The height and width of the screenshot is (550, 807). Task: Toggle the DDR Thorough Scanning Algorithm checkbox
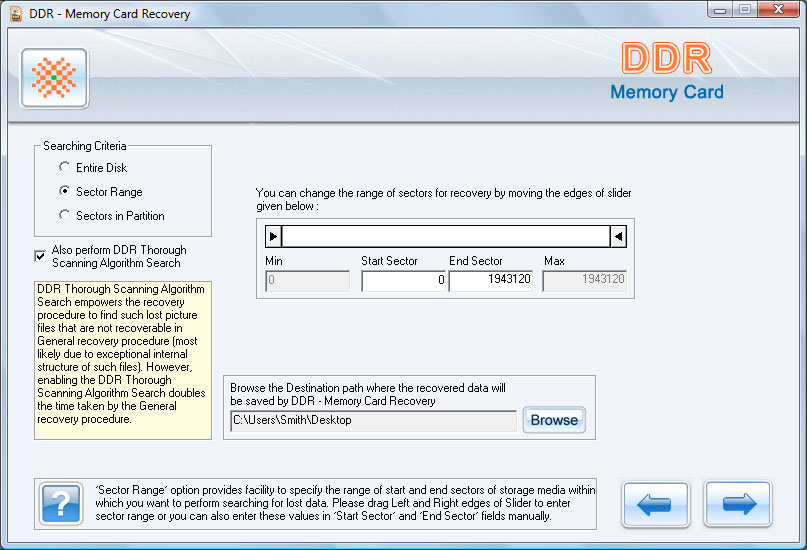[x=40, y=256]
